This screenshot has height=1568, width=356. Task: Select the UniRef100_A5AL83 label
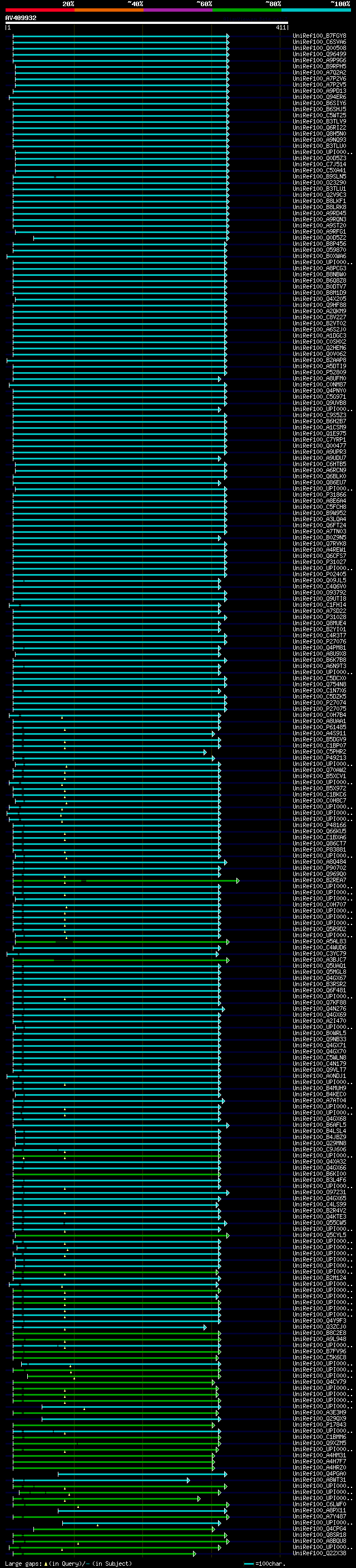tap(319, 942)
